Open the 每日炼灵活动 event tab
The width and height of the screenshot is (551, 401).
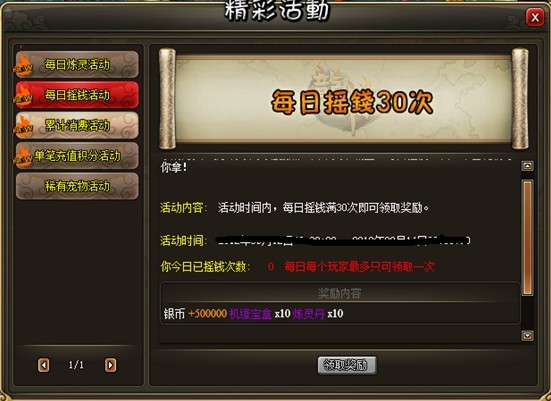(x=77, y=64)
